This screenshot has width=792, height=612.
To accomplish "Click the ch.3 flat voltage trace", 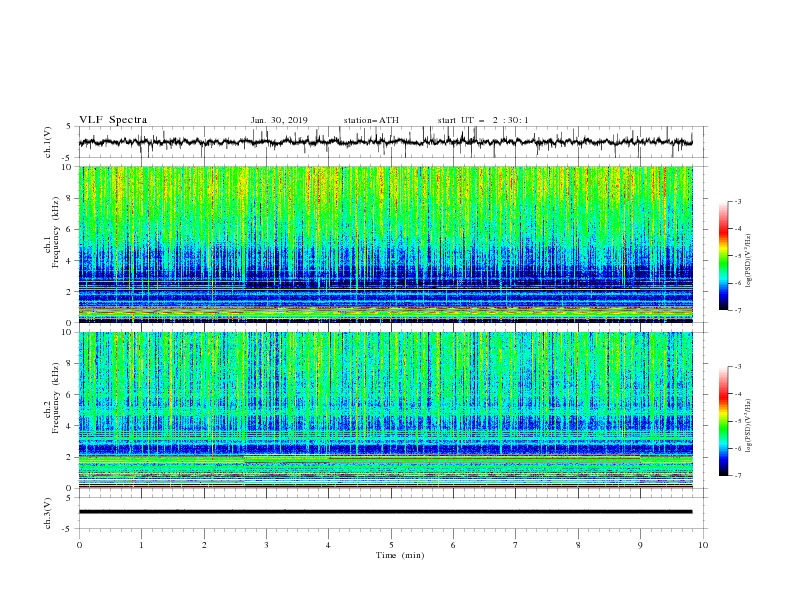I will [385, 512].
